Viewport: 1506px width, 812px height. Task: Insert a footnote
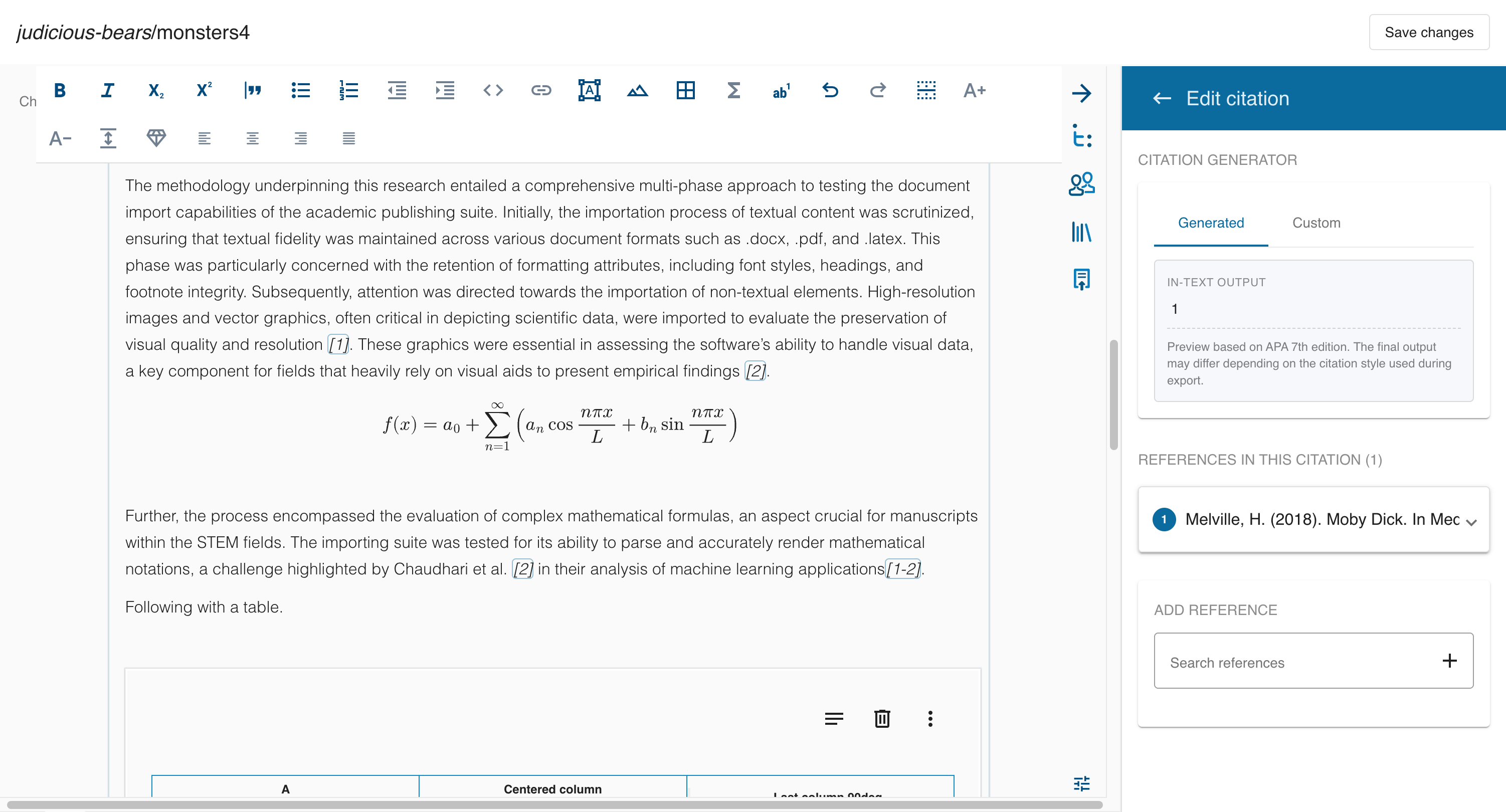[x=782, y=91]
